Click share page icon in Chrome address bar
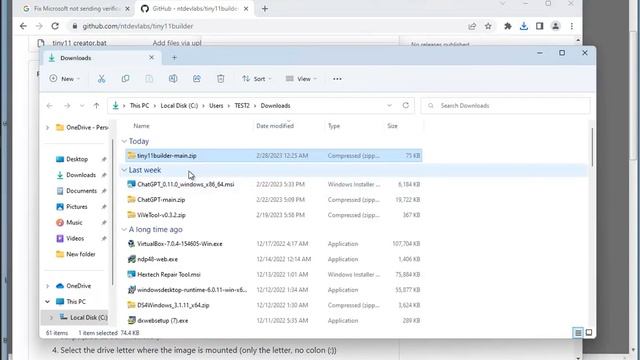Image resolution: width=640 pixels, height=360 pixels. coord(472,26)
